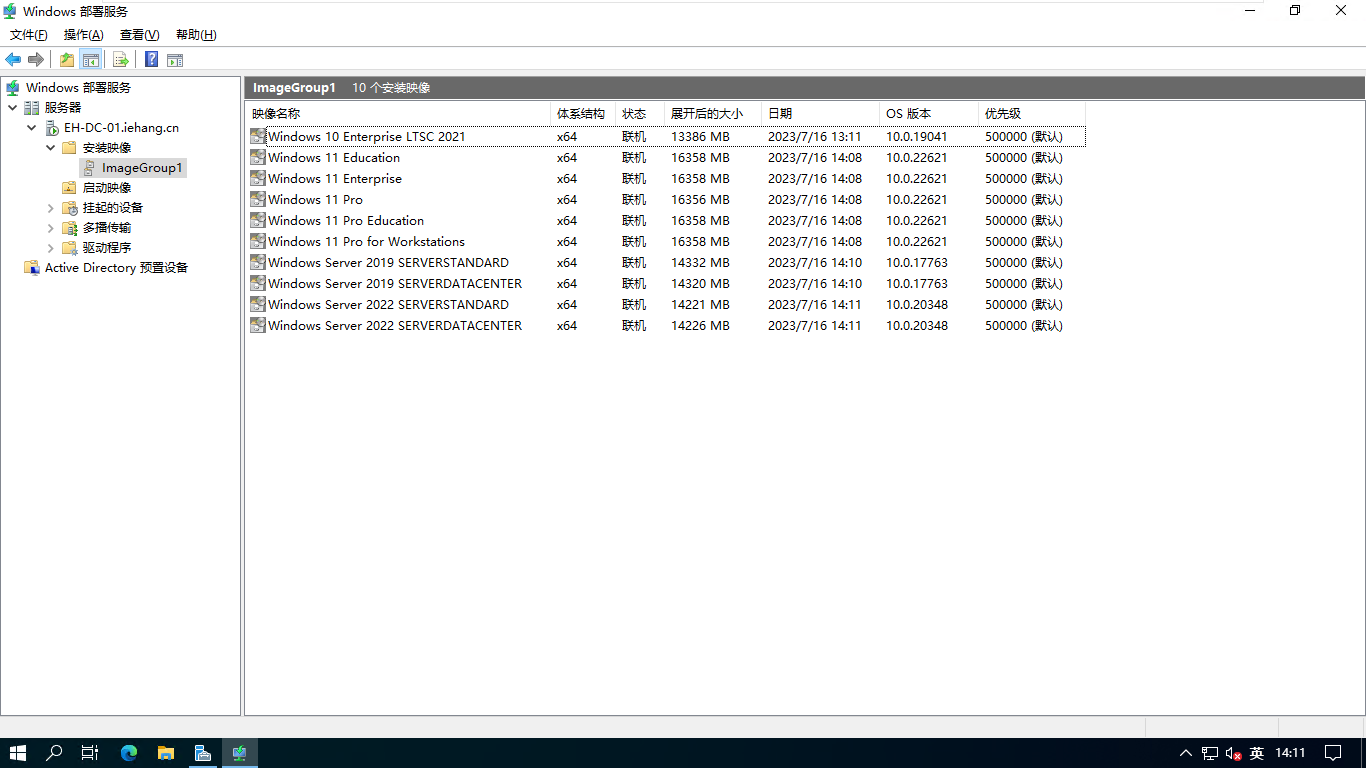Expand the 多播传输 node
Screen dimensions: 1366x768
click(51, 228)
